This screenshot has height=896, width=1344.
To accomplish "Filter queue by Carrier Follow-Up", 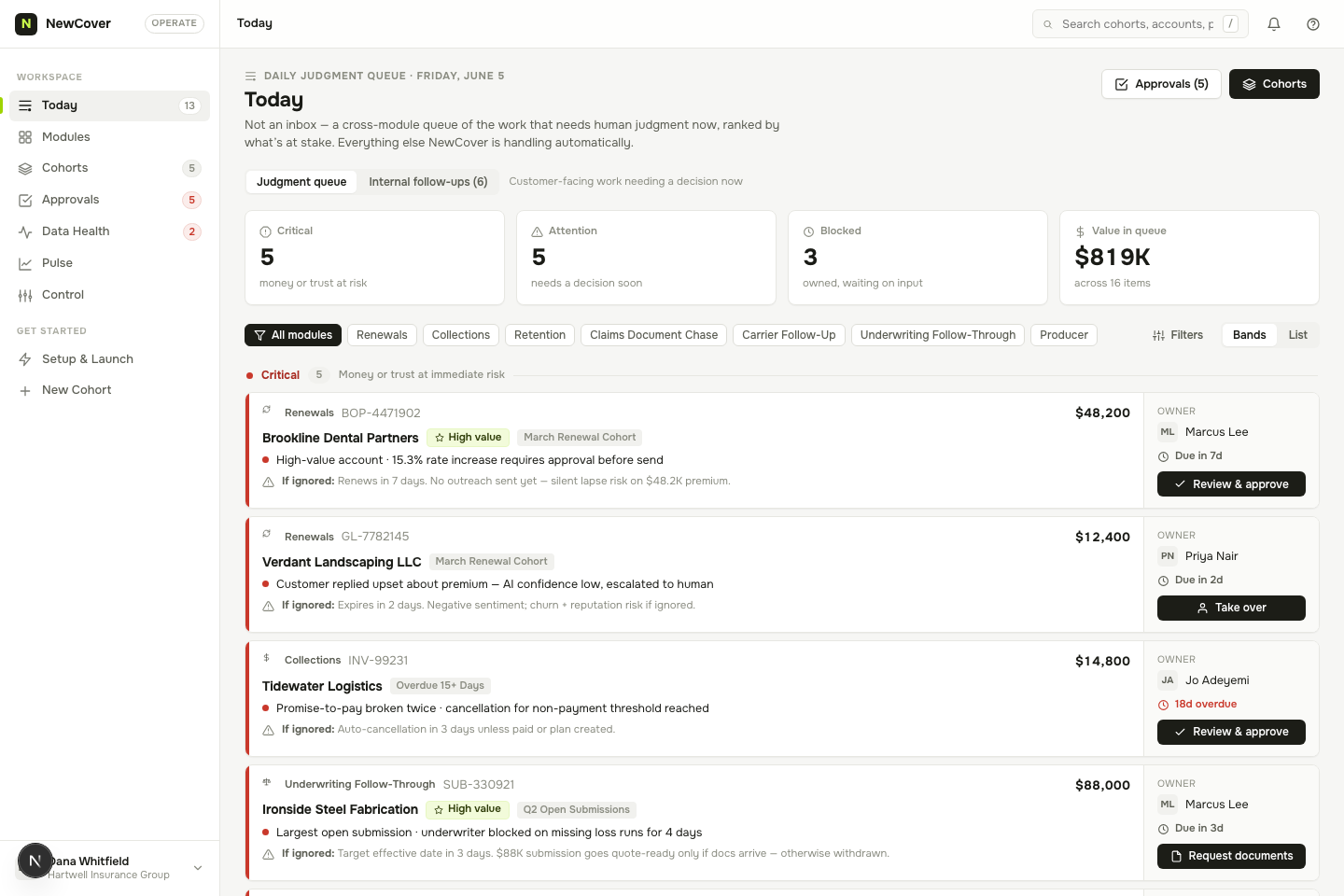I will [789, 335].
